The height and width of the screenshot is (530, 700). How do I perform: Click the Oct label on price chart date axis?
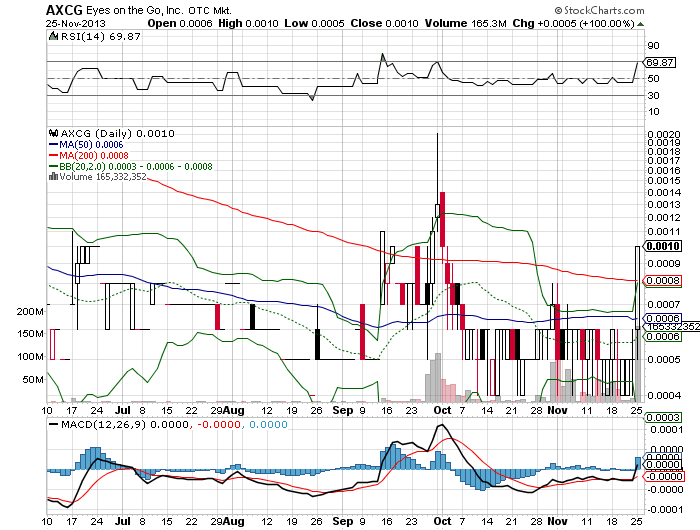coord(442,410)
